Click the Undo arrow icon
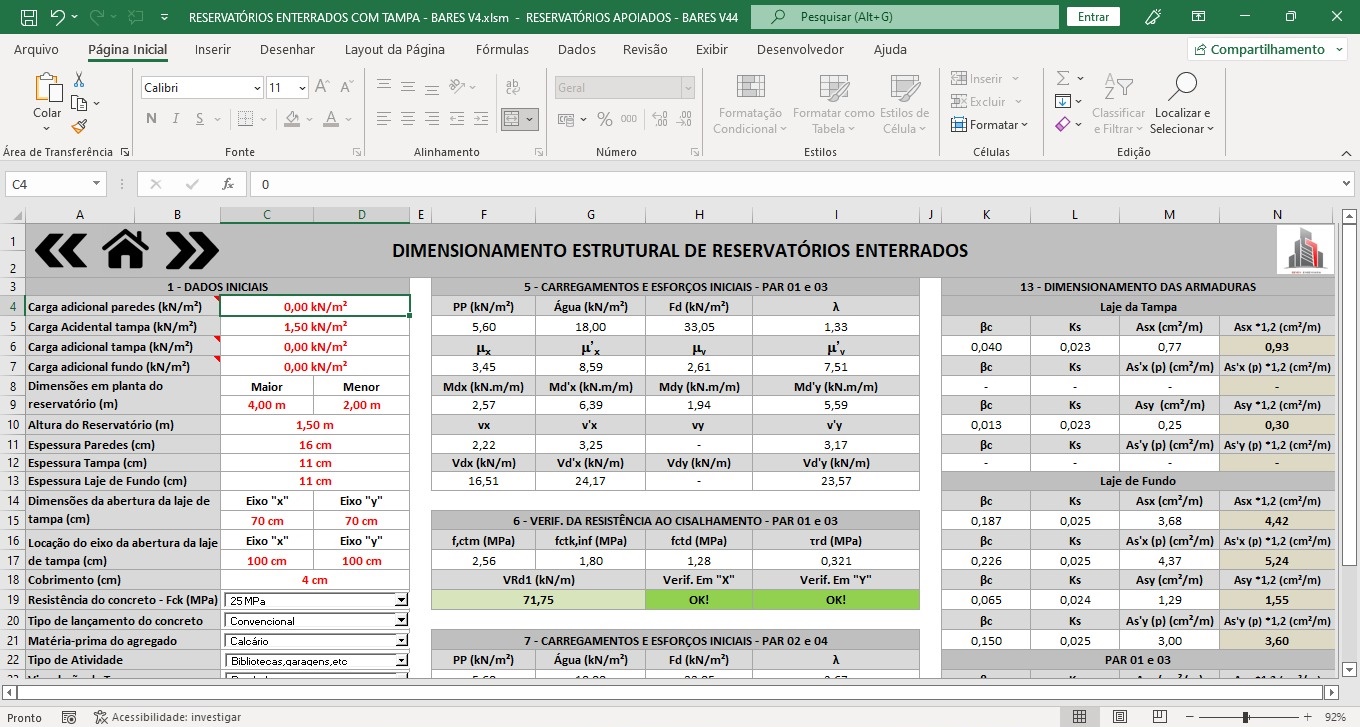Screen dimensions: 1360x727 pyautogui.click(x=58, y=17)
